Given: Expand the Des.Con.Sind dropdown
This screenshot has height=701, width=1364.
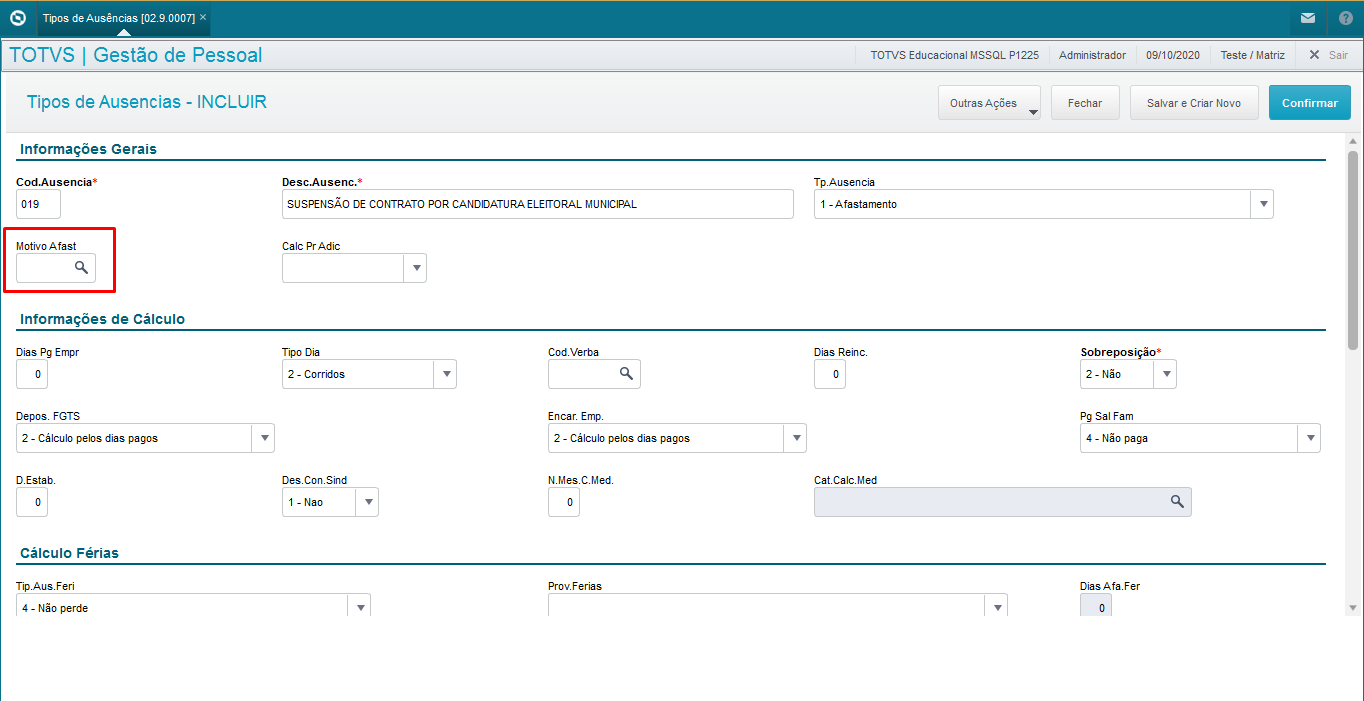Looking at the screenshot, I should coord(367,502).
